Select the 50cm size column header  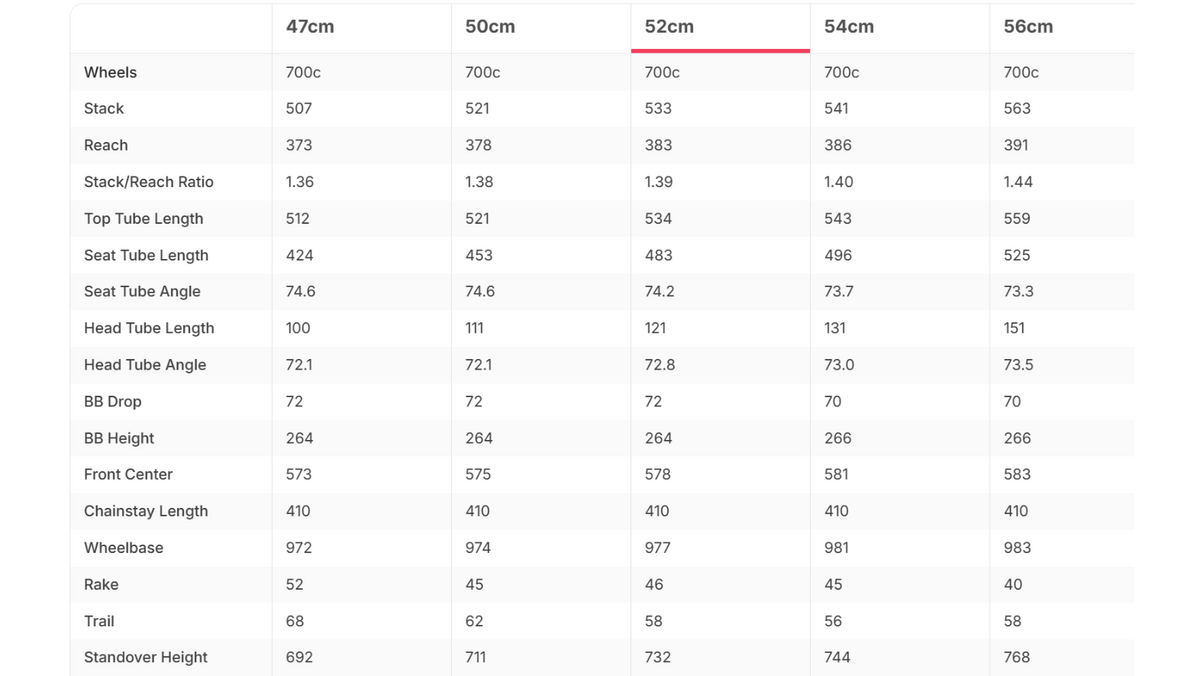[x=490, y=27]
